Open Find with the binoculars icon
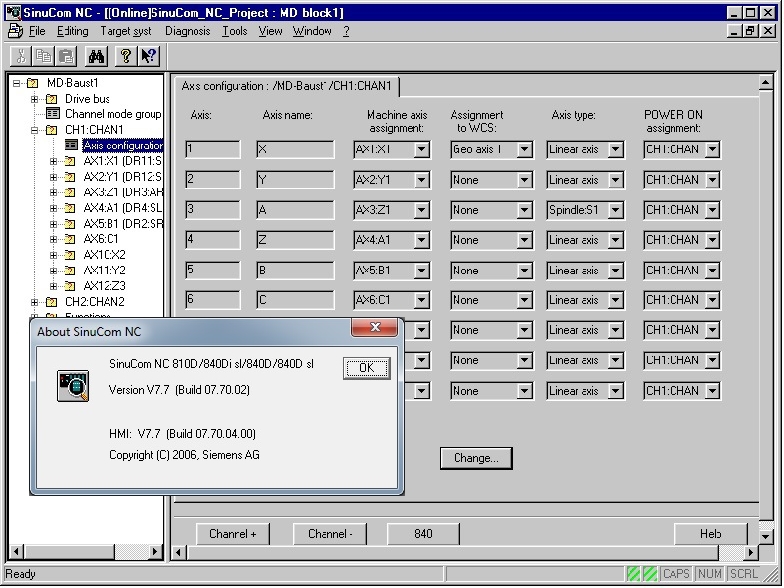 point(96,56)
